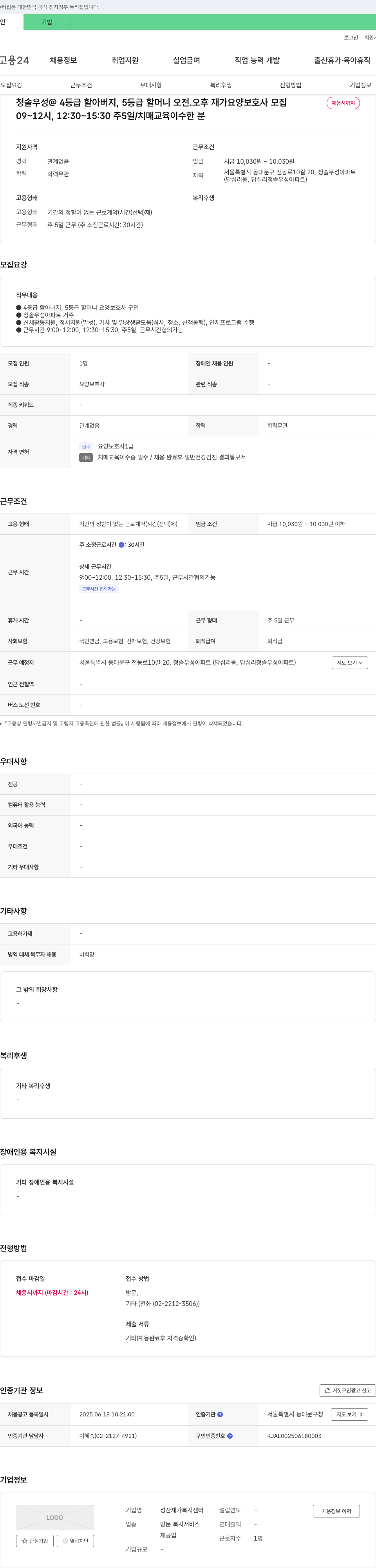Screen dimensions: 376x1568
Task: Click the 국민연금, 고용보험, 산재보험, 건강보험 text
Action: (125, 641)
